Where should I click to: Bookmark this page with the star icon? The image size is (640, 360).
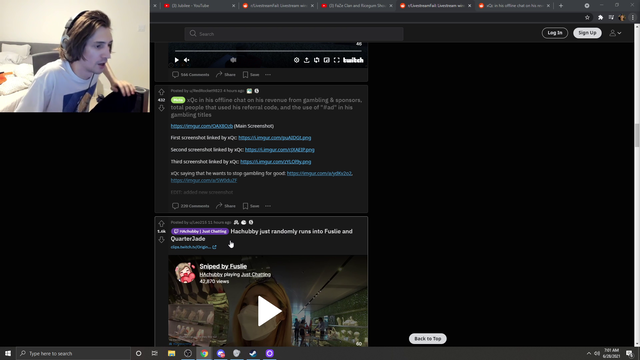coord(587,18)
